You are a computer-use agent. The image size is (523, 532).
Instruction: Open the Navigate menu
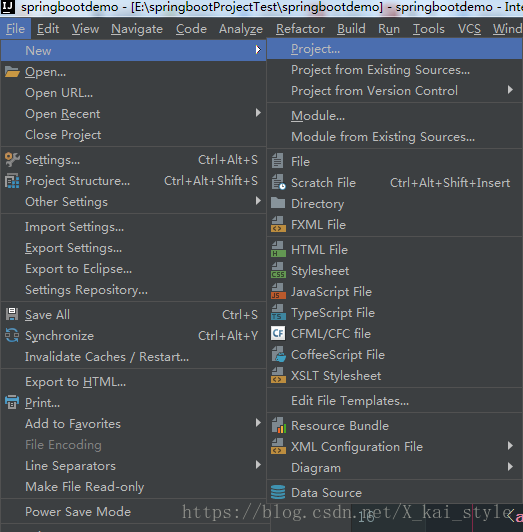click(137, 29)
